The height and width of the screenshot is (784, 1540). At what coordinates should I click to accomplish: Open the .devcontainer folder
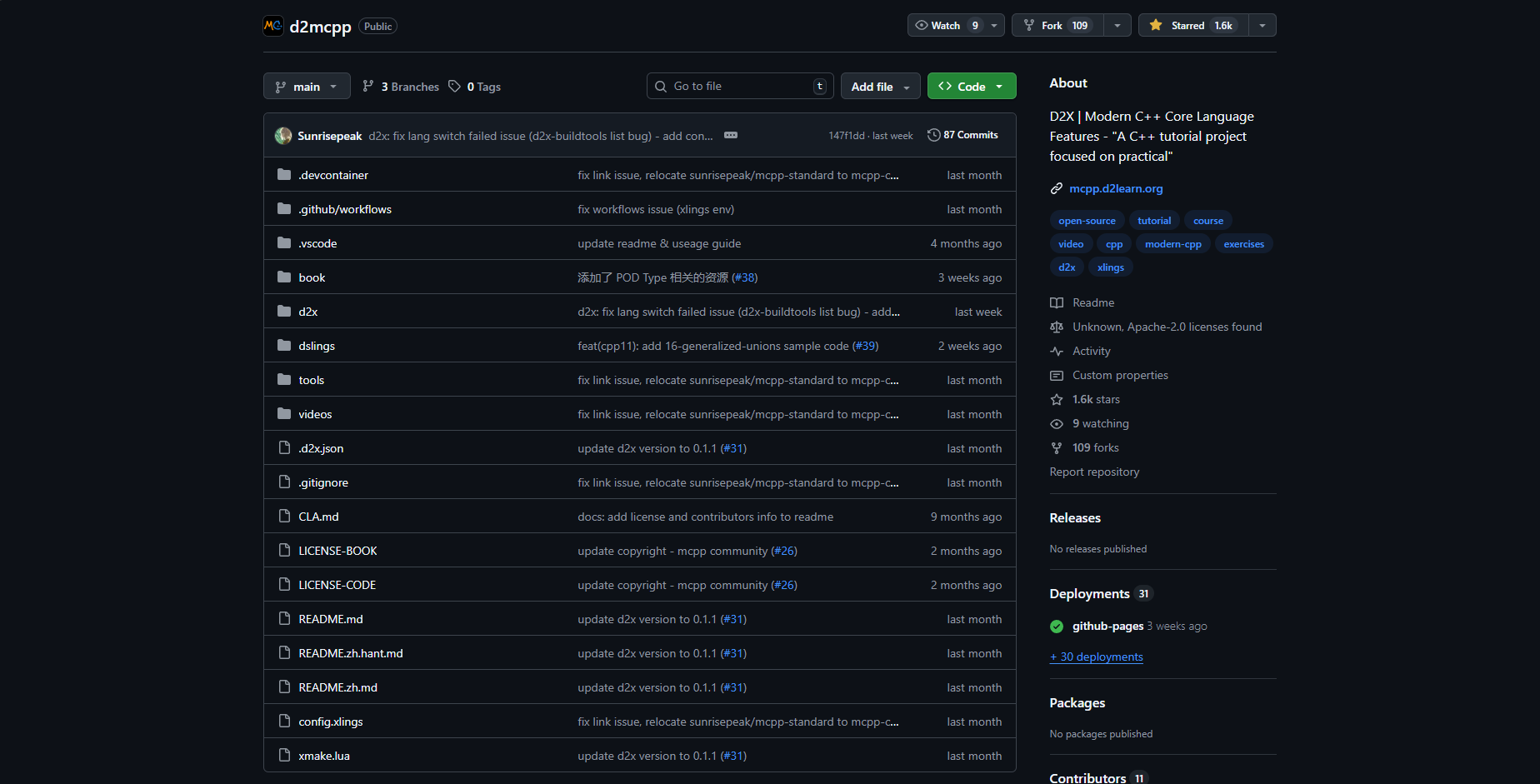[x=333, y=175]
